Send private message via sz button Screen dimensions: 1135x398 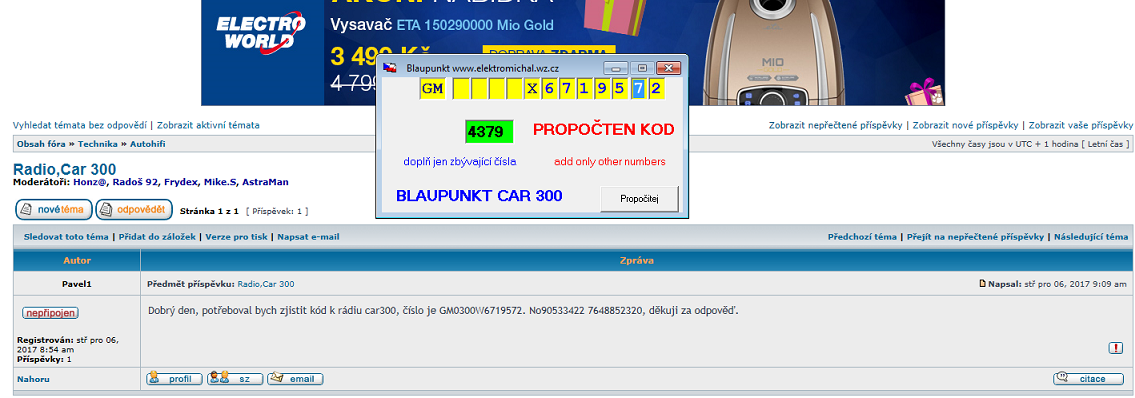tap(235, 378)
